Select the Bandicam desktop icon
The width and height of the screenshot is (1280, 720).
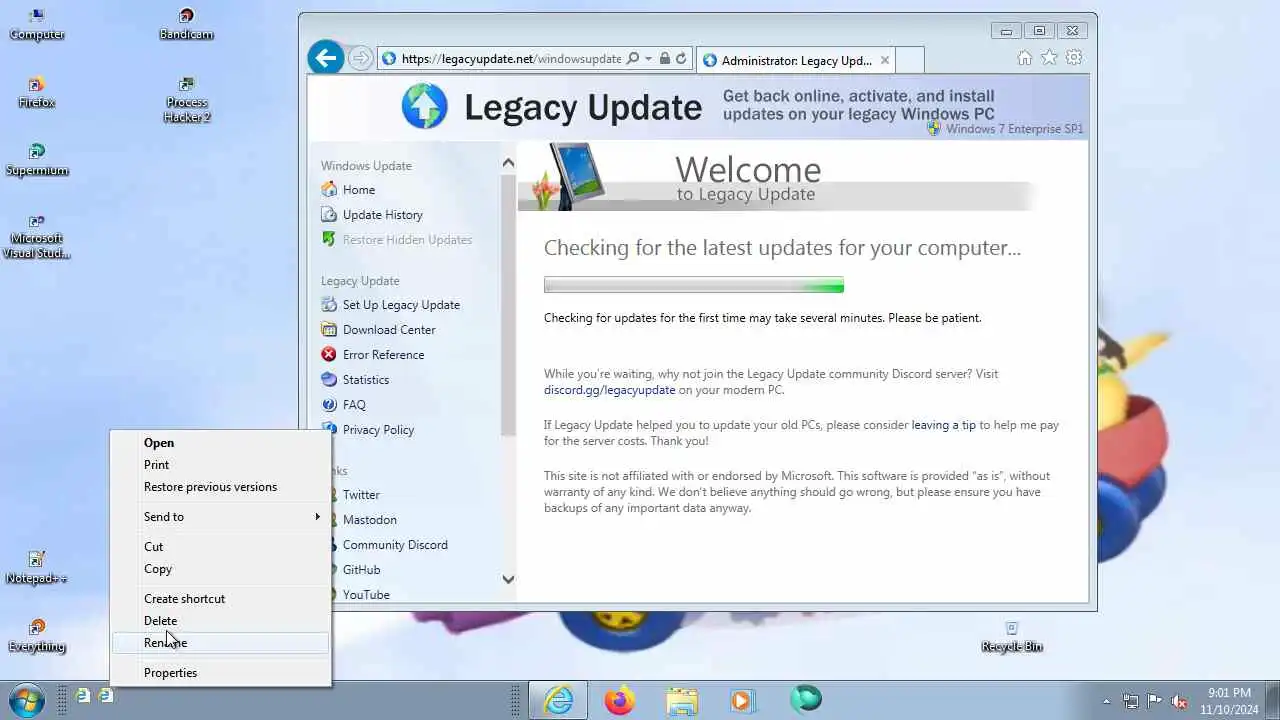(187, 25)
